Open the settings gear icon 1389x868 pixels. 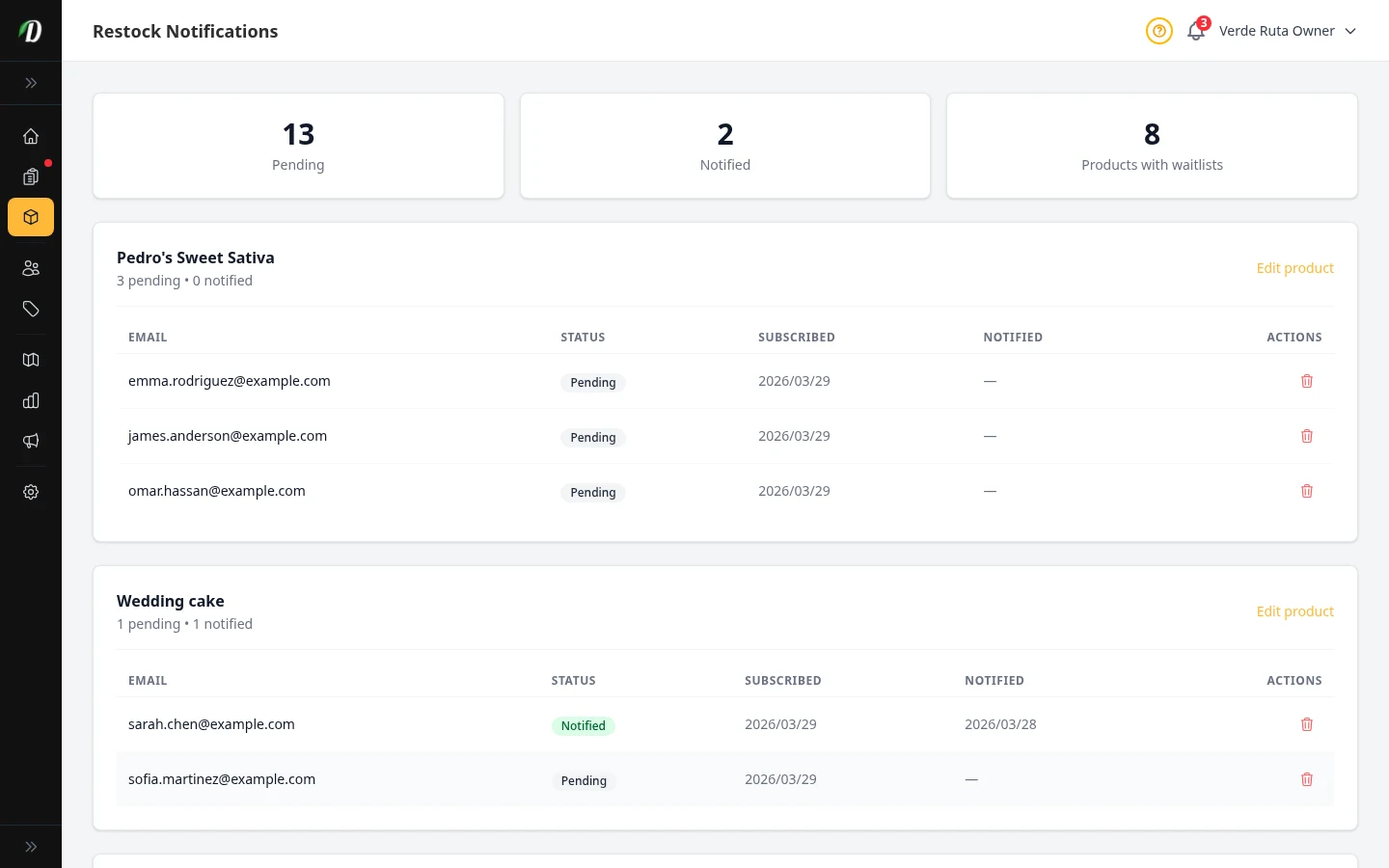[x=31, y=492]
